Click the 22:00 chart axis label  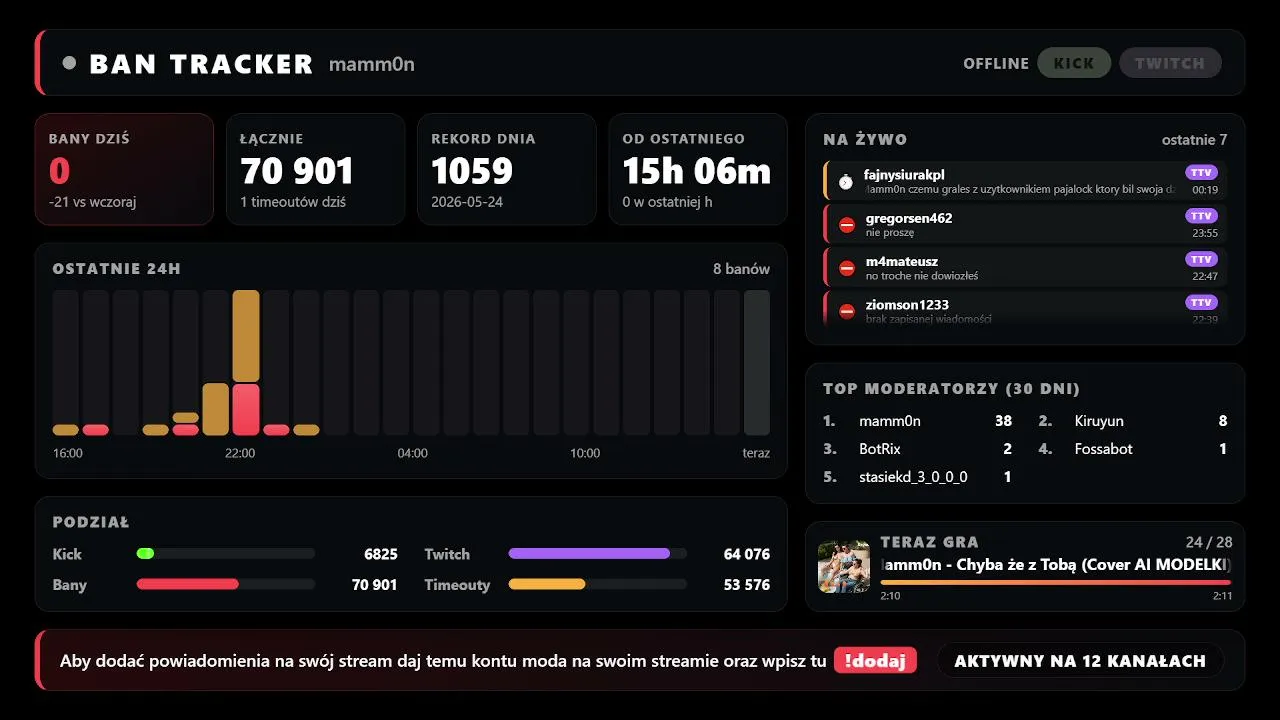click(x=240, y=453)
